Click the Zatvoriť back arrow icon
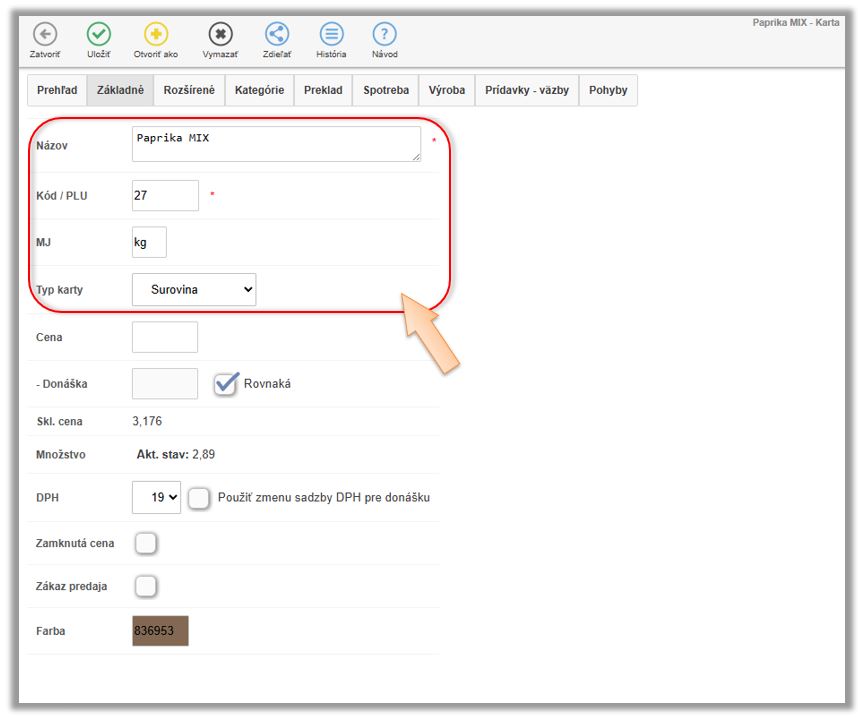The image size is (858, 717). click(45, 34)
